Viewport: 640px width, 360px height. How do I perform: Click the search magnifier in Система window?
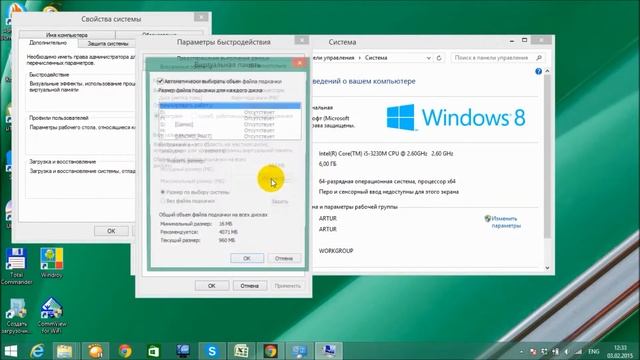click(x=538, y=58)
